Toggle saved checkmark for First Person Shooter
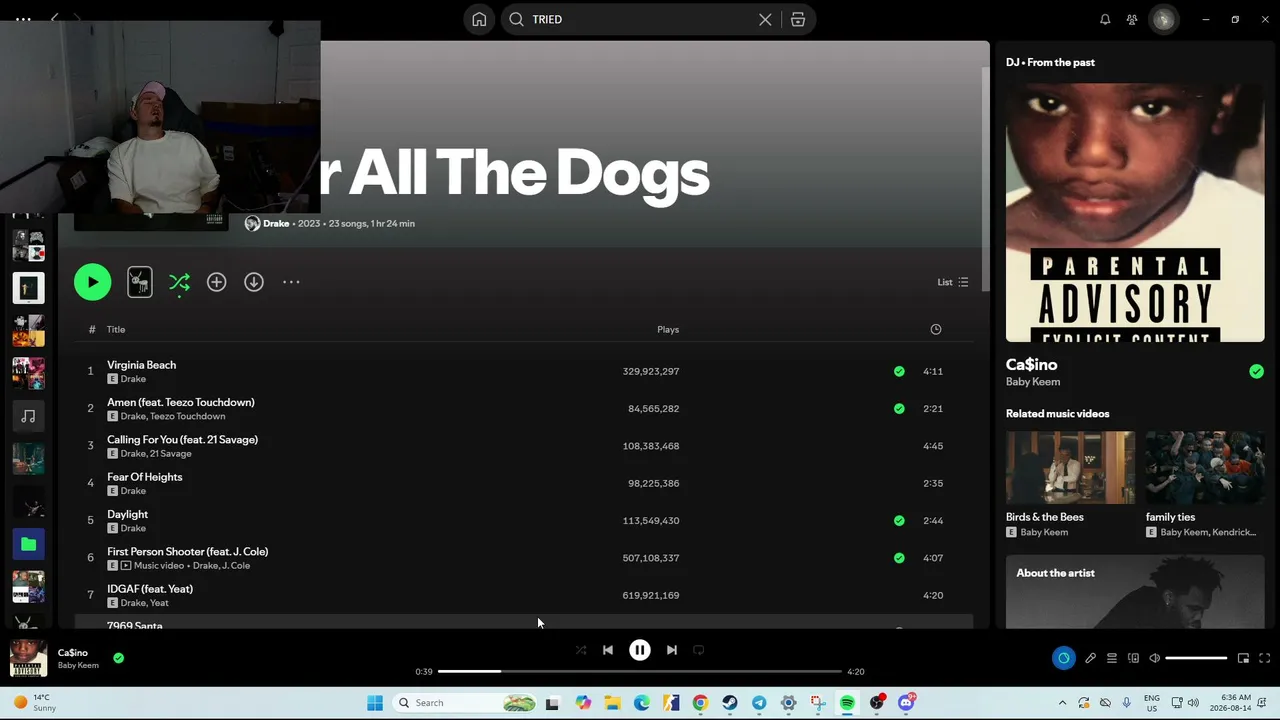Image resolution: width=1280 pixels, height=720 pixels. pos(899,558)
